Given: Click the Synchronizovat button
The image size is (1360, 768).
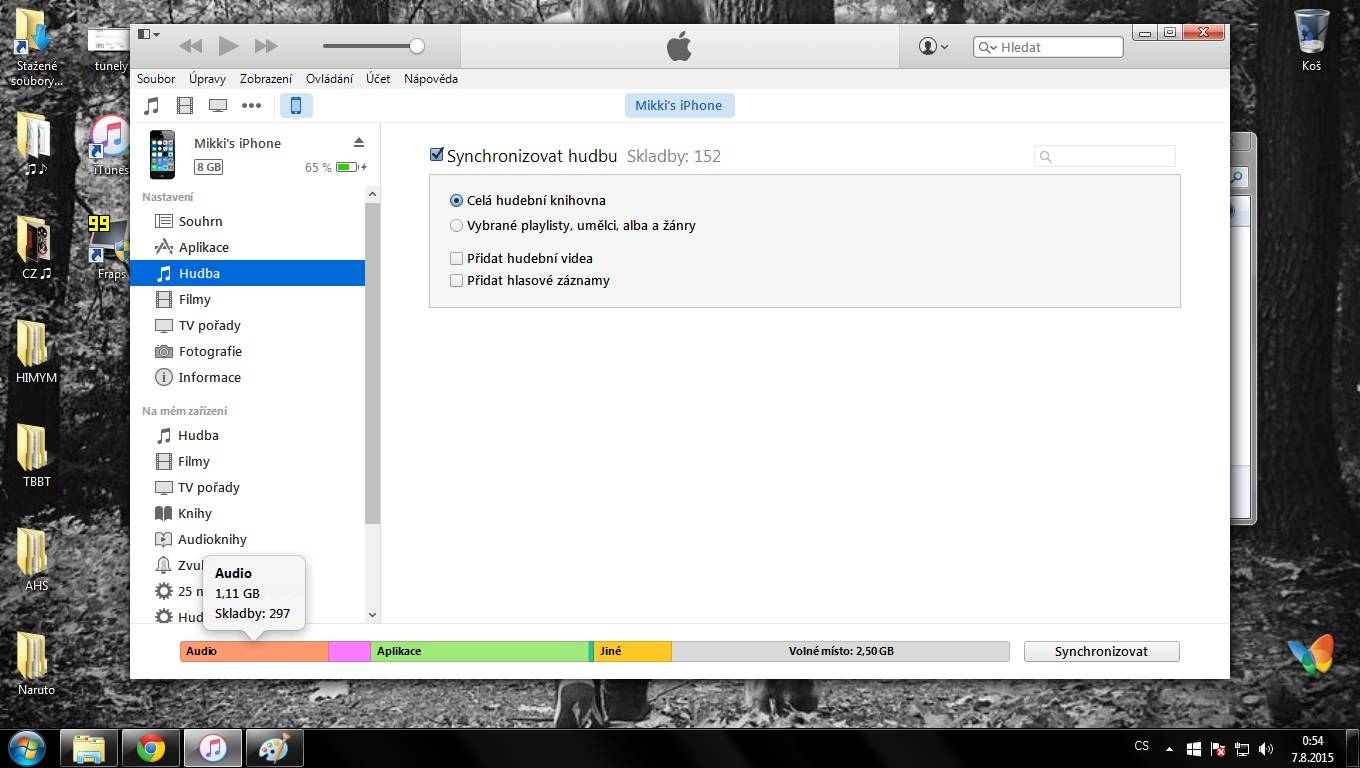Looking at the screenshot, I should (1101, 651).
